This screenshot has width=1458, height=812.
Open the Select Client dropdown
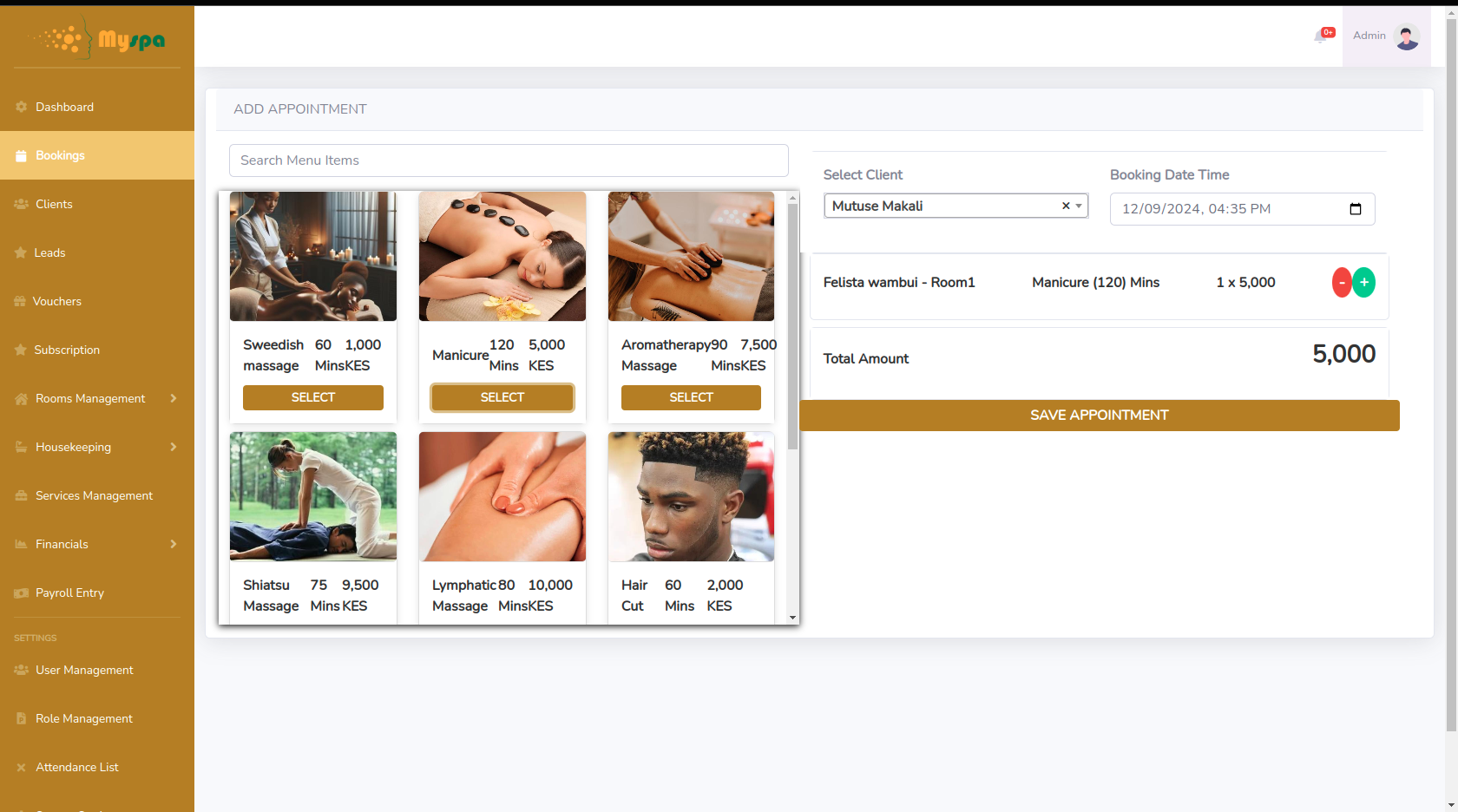[1079, 206]
